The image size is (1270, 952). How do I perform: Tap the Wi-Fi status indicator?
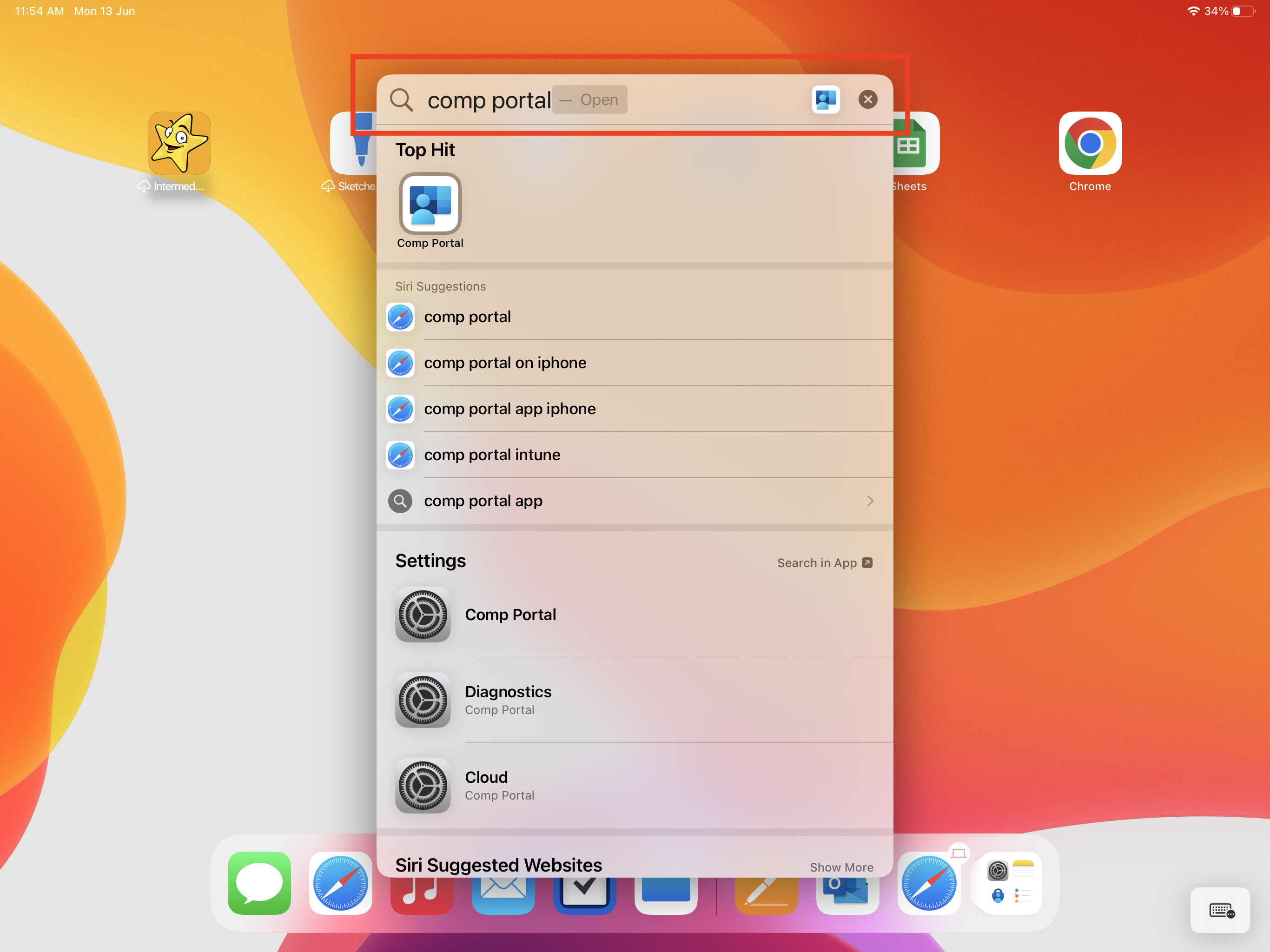pyautogui.click(x=1193, y=11)
